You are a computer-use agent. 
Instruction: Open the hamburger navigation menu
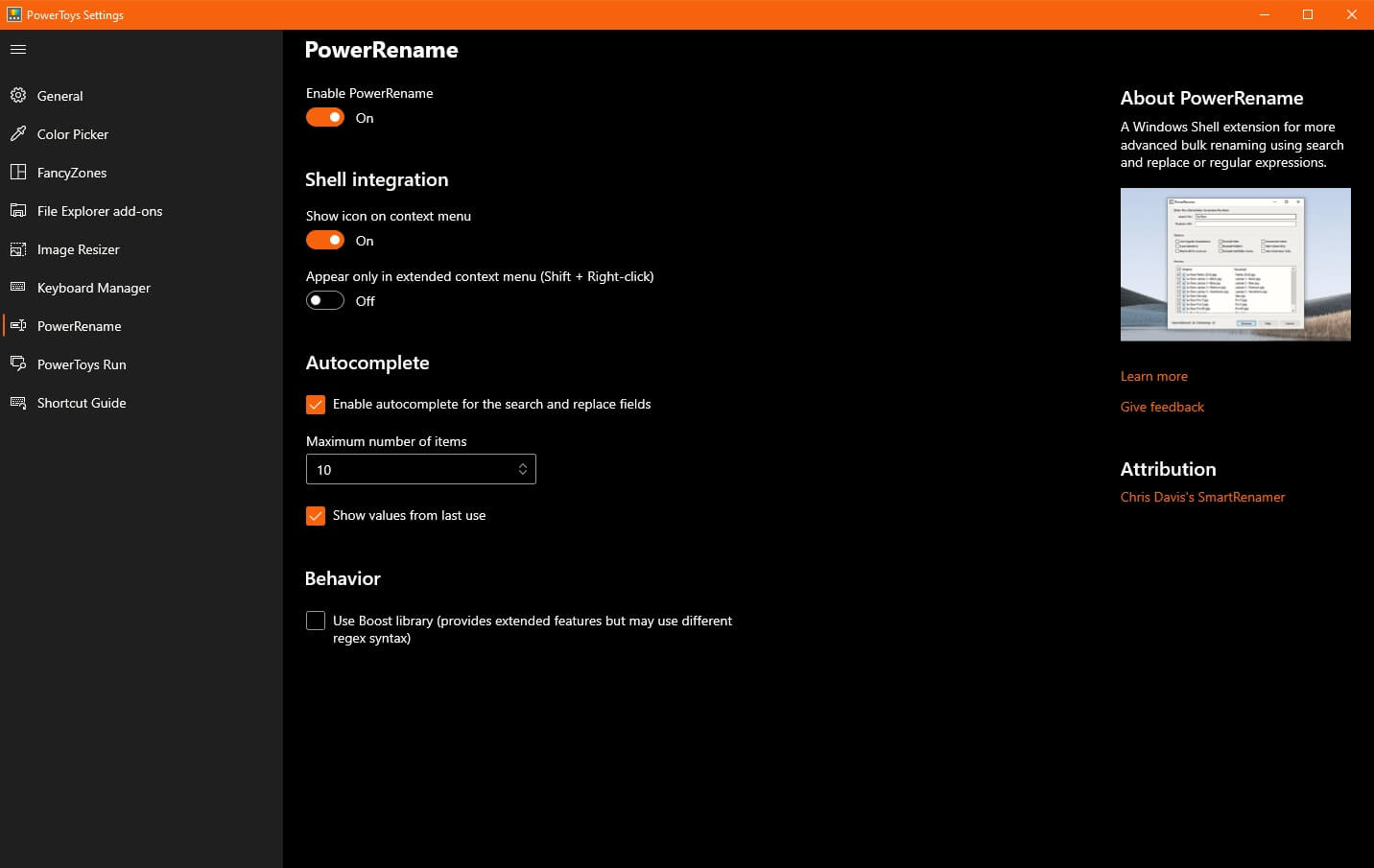[17, 49]
